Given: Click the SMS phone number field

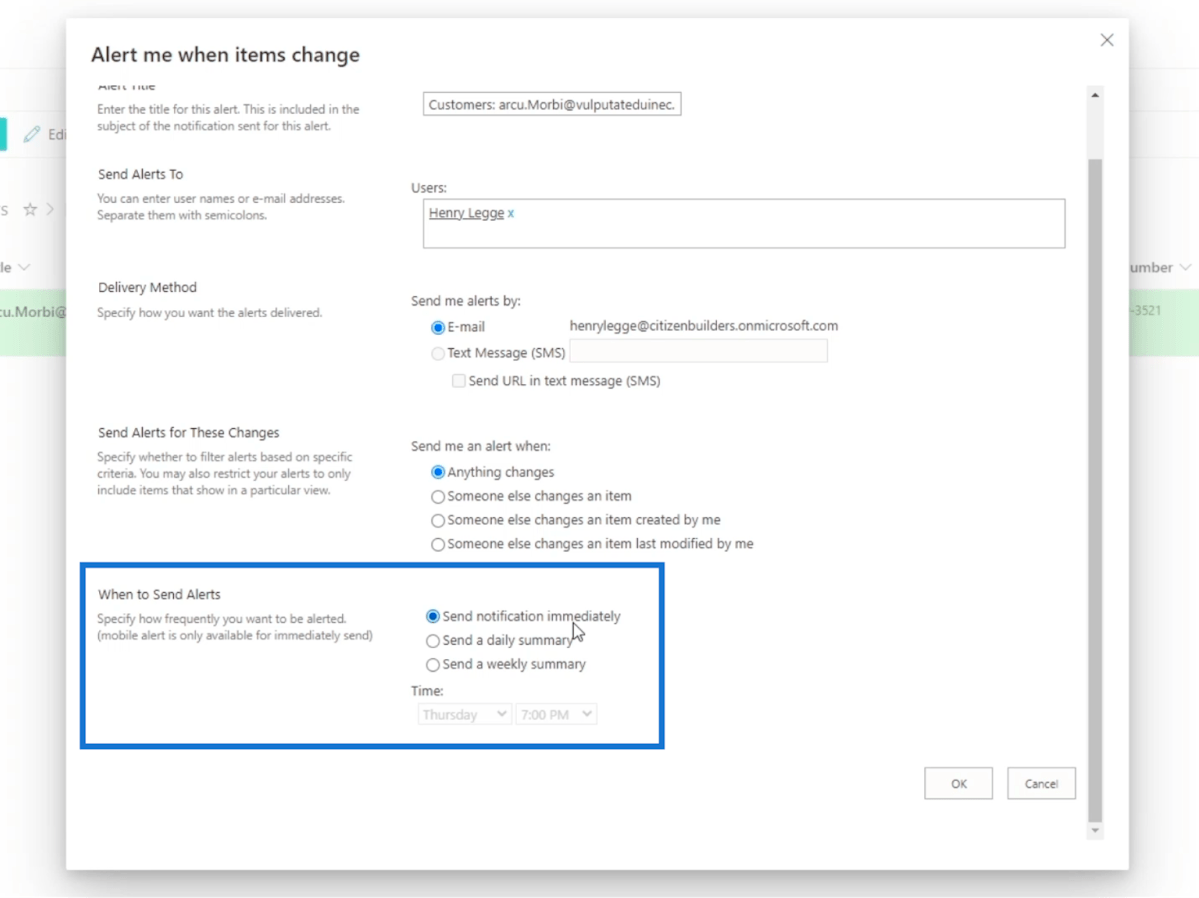Looking at the screenshot, I should (698, 351).
